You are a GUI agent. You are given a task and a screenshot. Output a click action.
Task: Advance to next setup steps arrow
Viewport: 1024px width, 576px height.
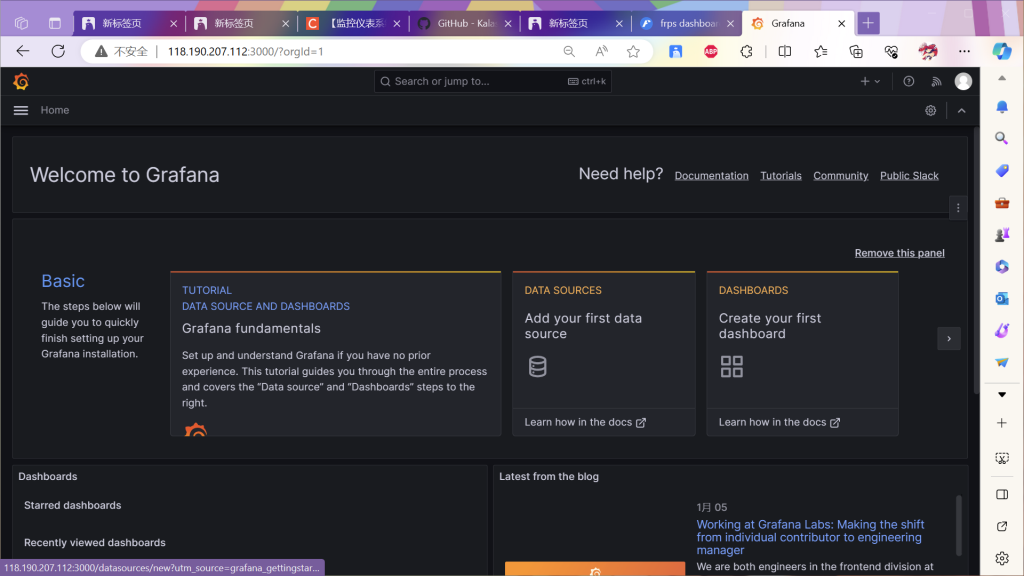point(949,338)
